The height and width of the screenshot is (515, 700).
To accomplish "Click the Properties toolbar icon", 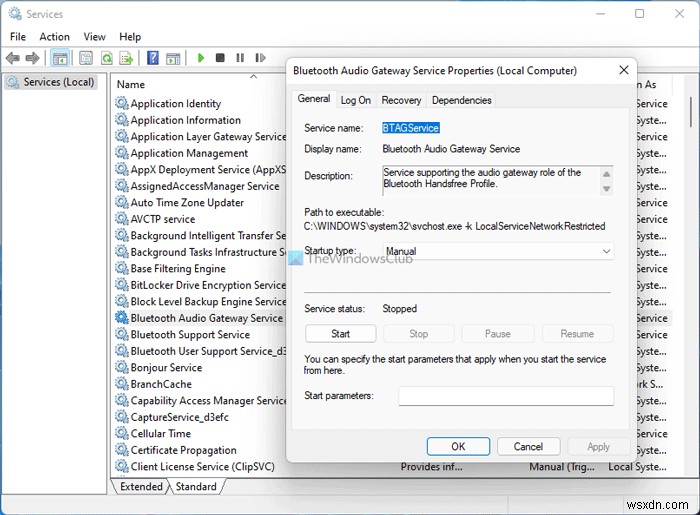I will point(86,58).
